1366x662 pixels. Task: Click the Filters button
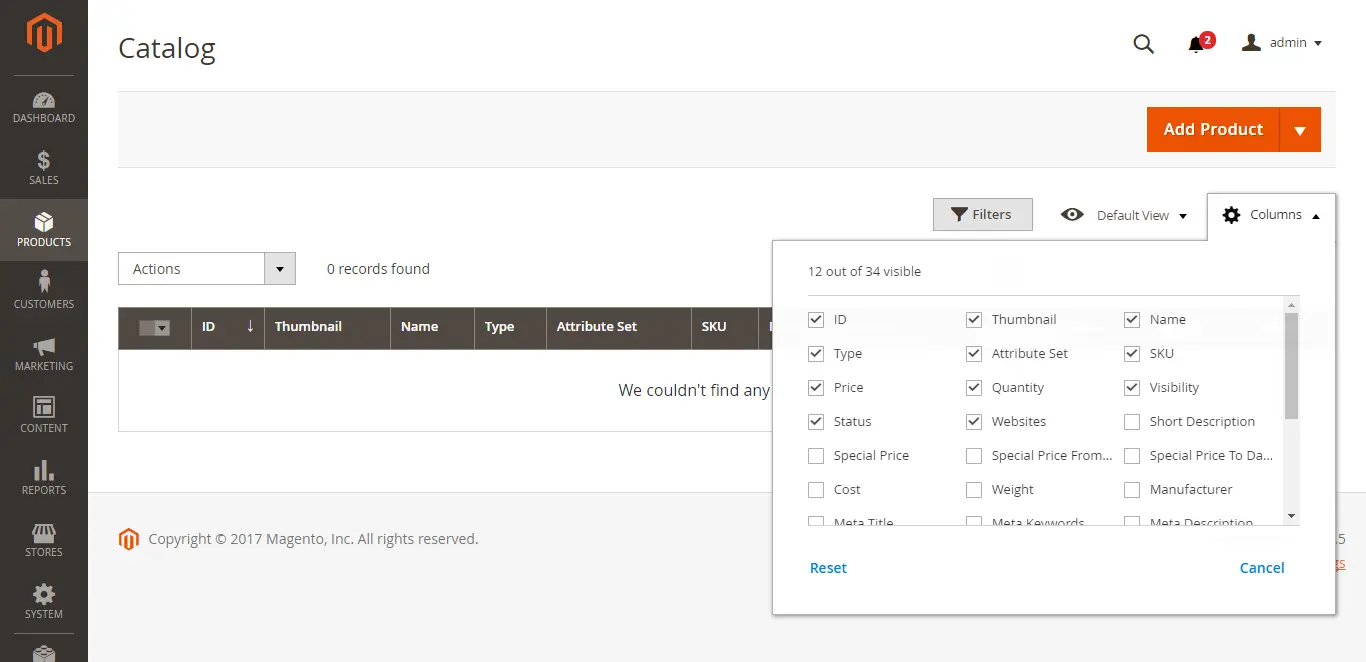click(x=982, y=215)
